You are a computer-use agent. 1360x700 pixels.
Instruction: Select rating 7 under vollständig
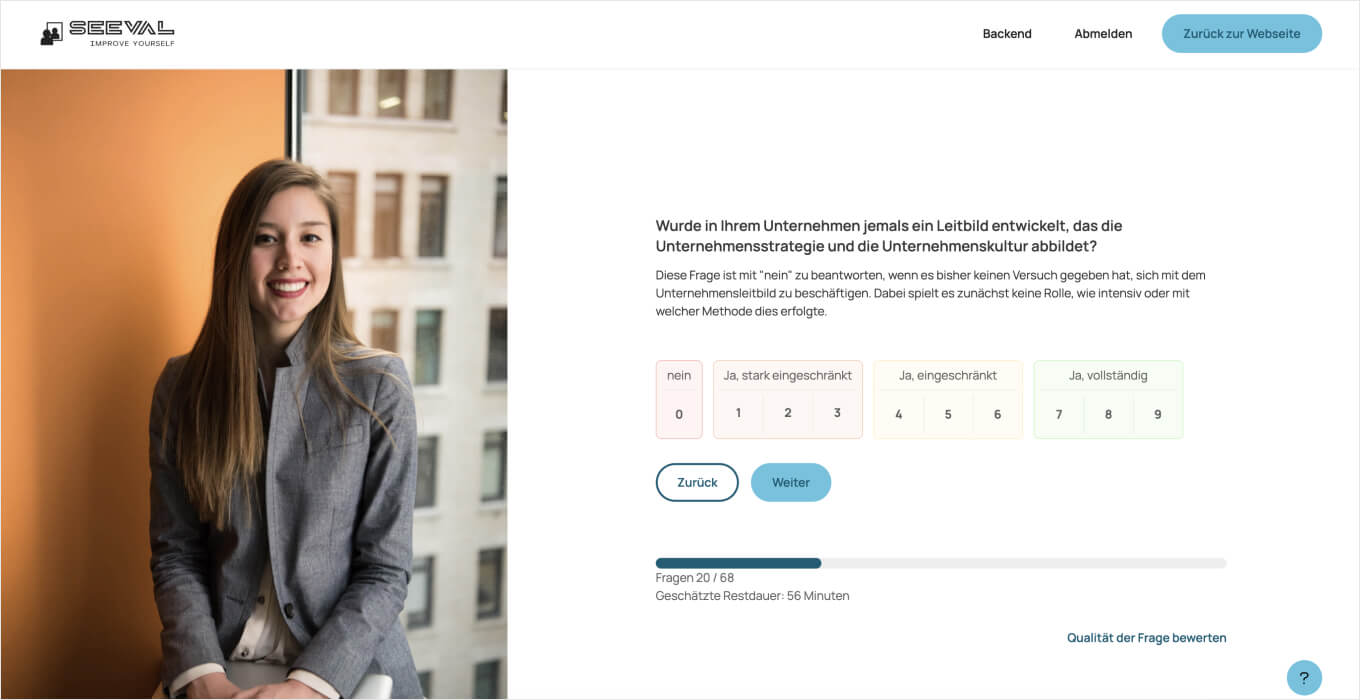click(1059, 414)
